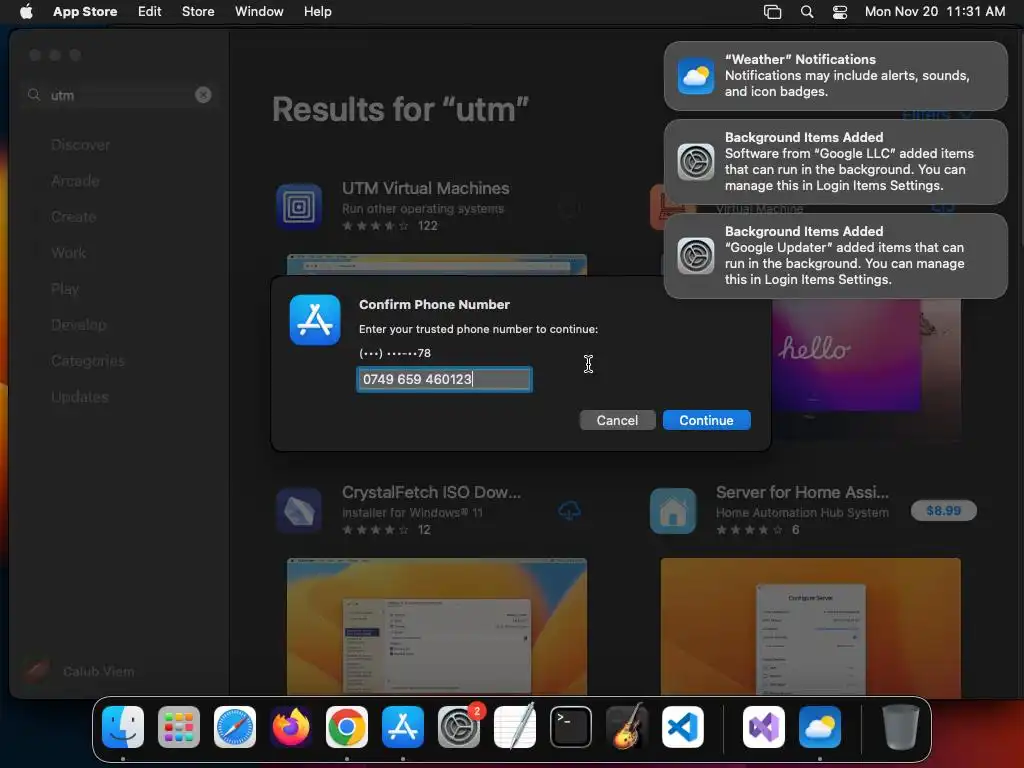Open the Apple menu
This screenshot has height=768, width=1024.
(26, 11)
